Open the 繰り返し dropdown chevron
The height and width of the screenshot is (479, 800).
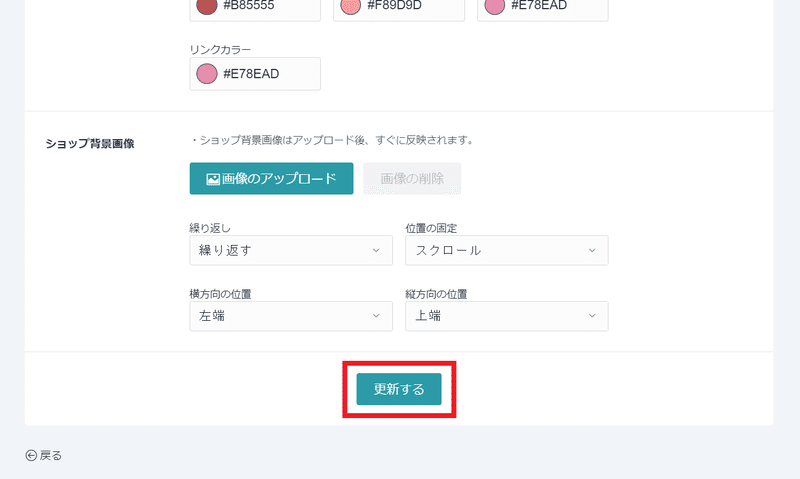[x=376, y=250]
